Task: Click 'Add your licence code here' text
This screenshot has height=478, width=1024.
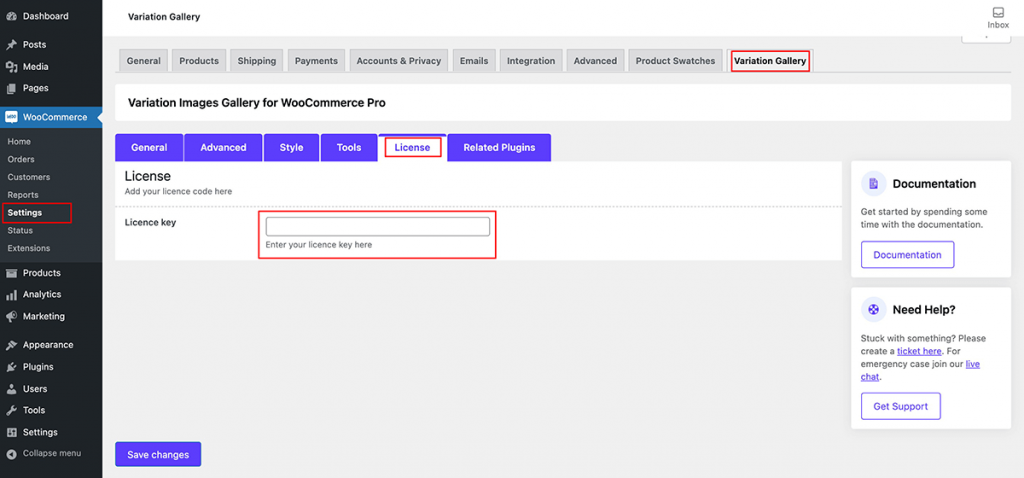Action: tap(178, 192)
